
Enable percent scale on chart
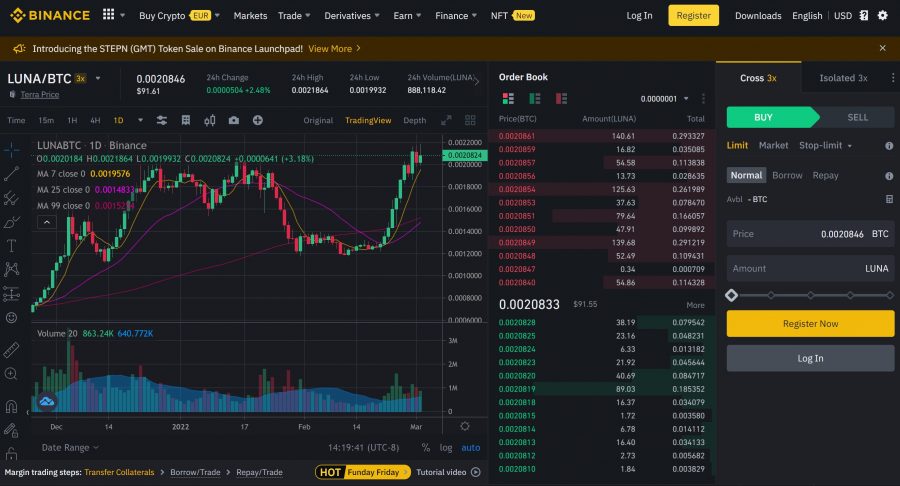click(x=425, y=448)
